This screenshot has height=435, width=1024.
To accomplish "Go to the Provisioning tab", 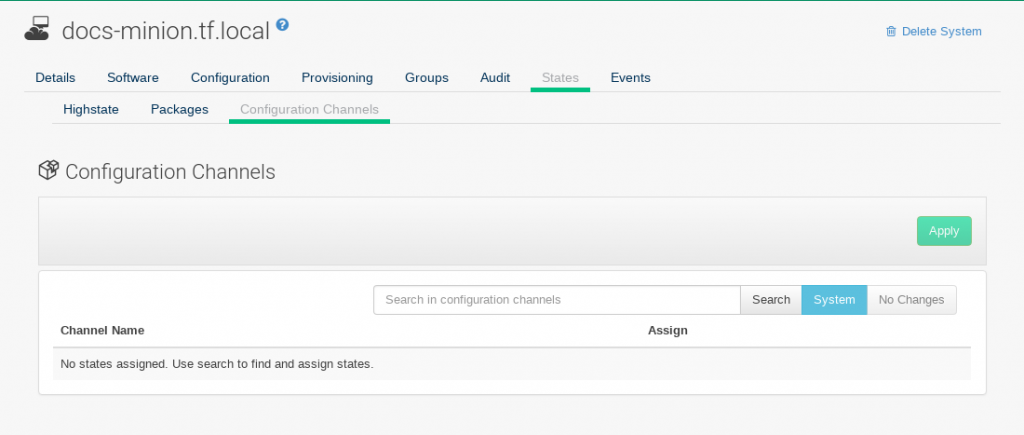I will coord(337,77).
